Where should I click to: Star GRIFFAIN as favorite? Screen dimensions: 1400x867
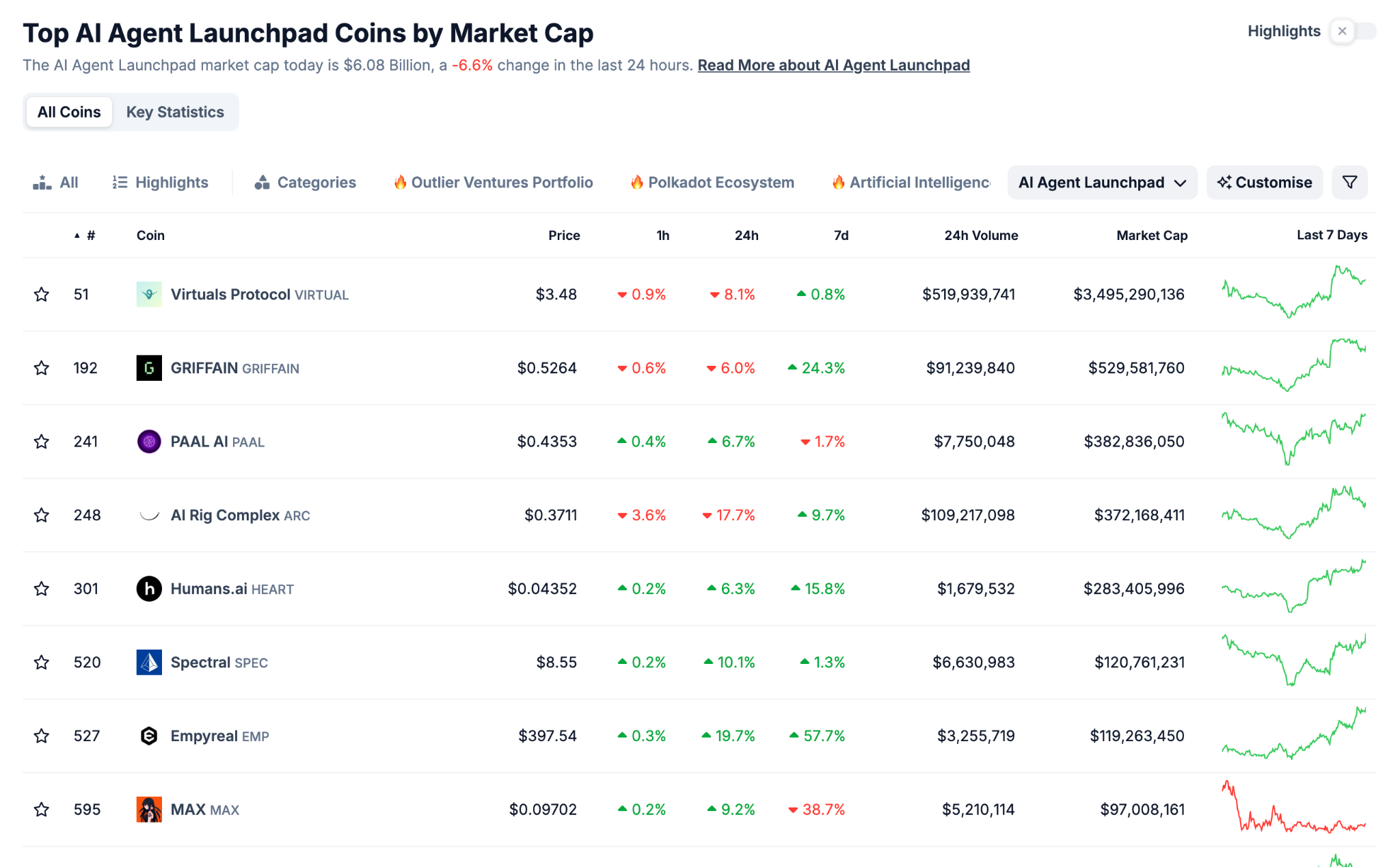pyautogui.click(x=42, y=369)
